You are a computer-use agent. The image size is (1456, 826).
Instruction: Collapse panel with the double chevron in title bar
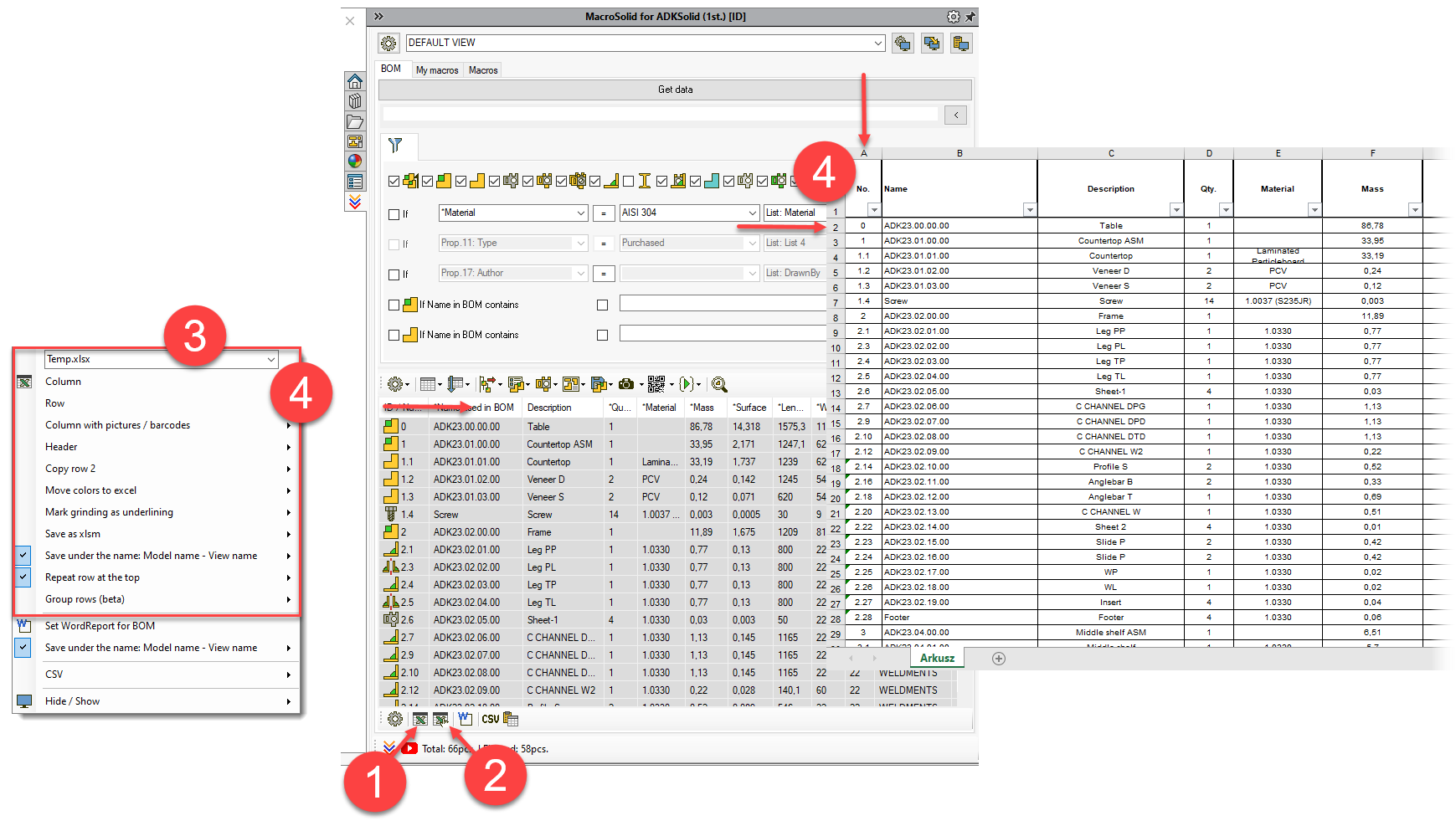pyautogui.click(x=378, y=16)
